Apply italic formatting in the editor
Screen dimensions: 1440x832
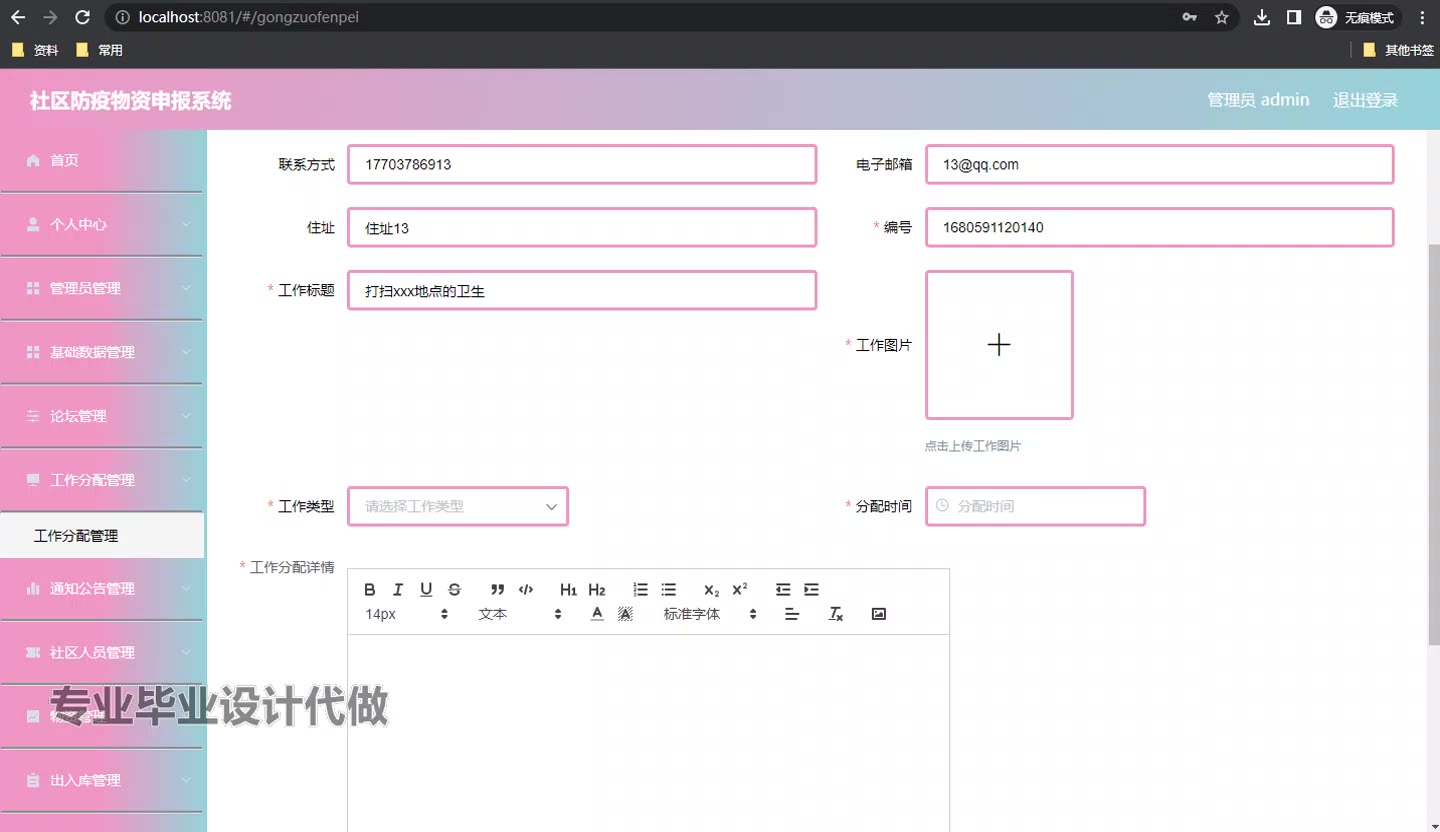coord(398,589)
